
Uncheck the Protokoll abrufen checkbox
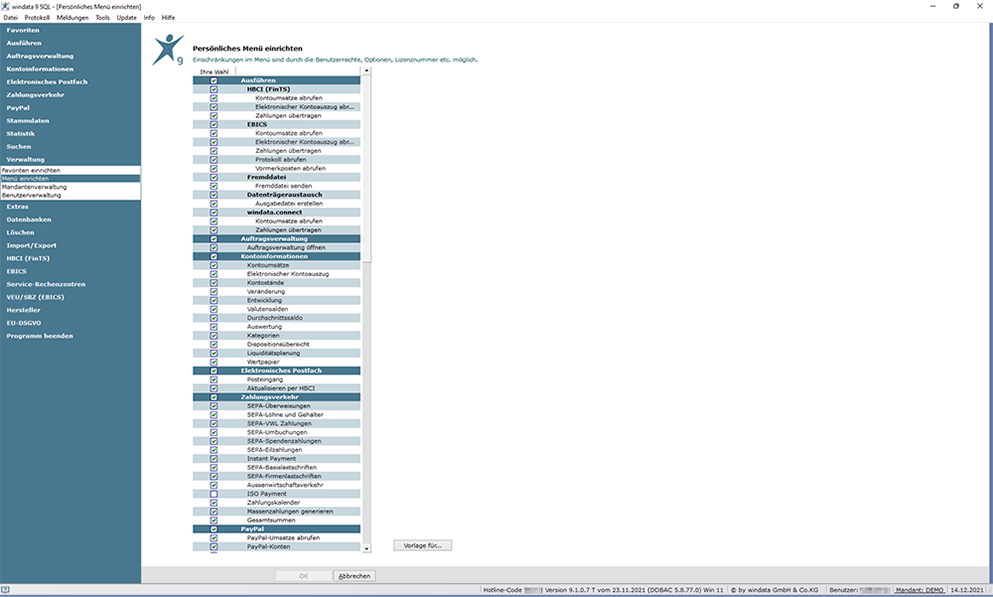[x=213, y=160]
